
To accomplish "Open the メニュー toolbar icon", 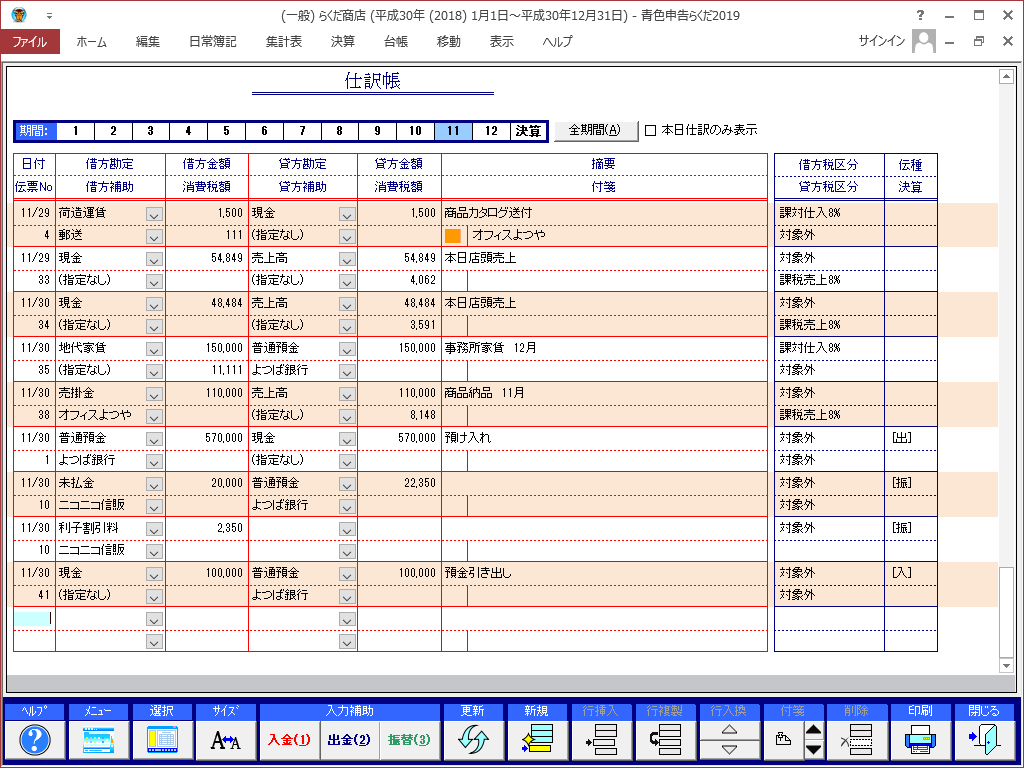I will (99, 740).
